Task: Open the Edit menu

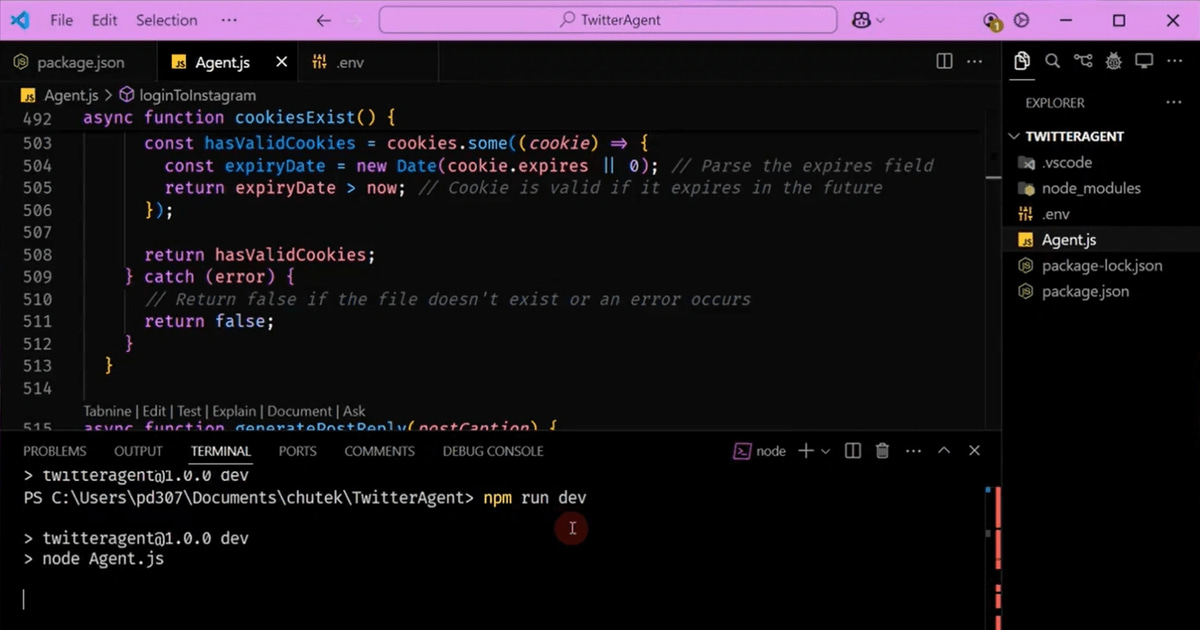Action: coord(104,20)
